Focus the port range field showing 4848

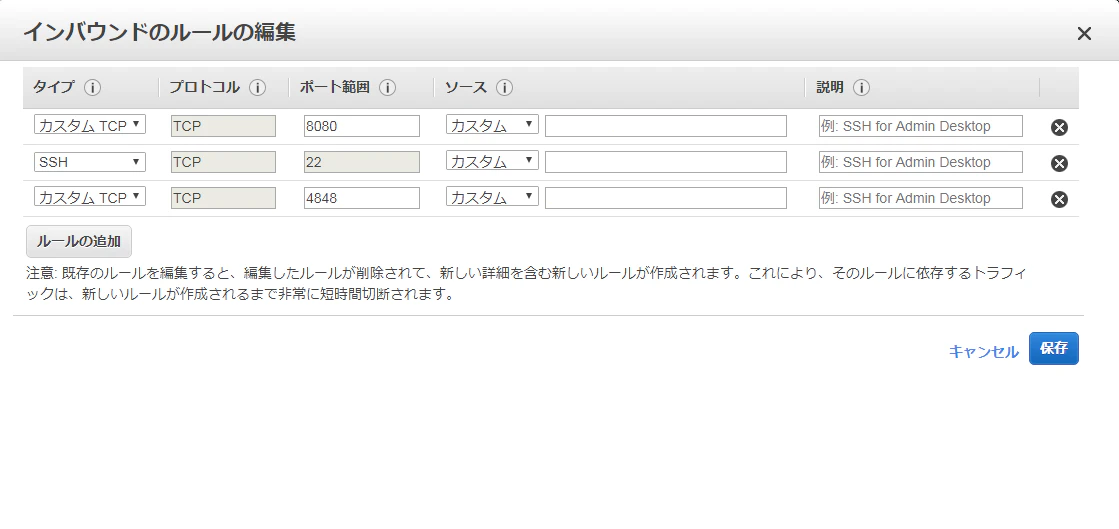(362, 198)
